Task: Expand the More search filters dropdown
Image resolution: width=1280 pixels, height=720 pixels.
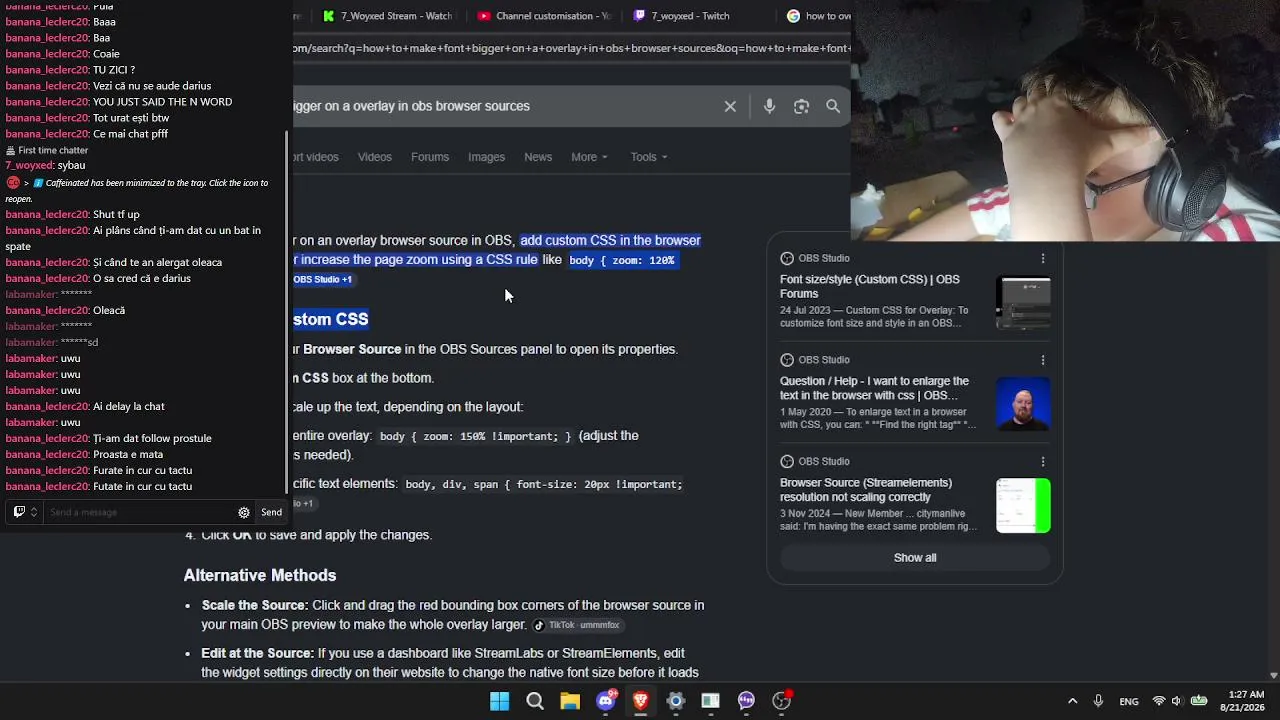Action: (x=589, y=157)
